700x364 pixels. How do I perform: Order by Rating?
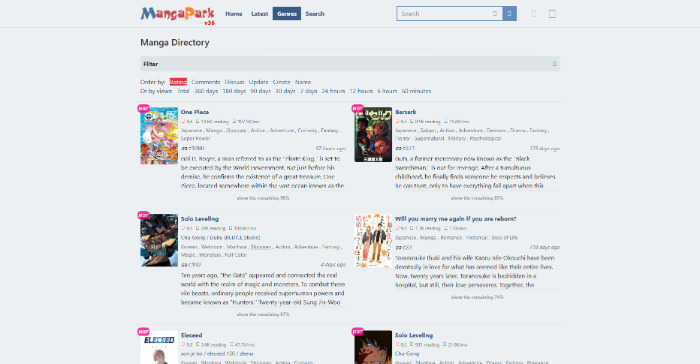coord(178,82)
